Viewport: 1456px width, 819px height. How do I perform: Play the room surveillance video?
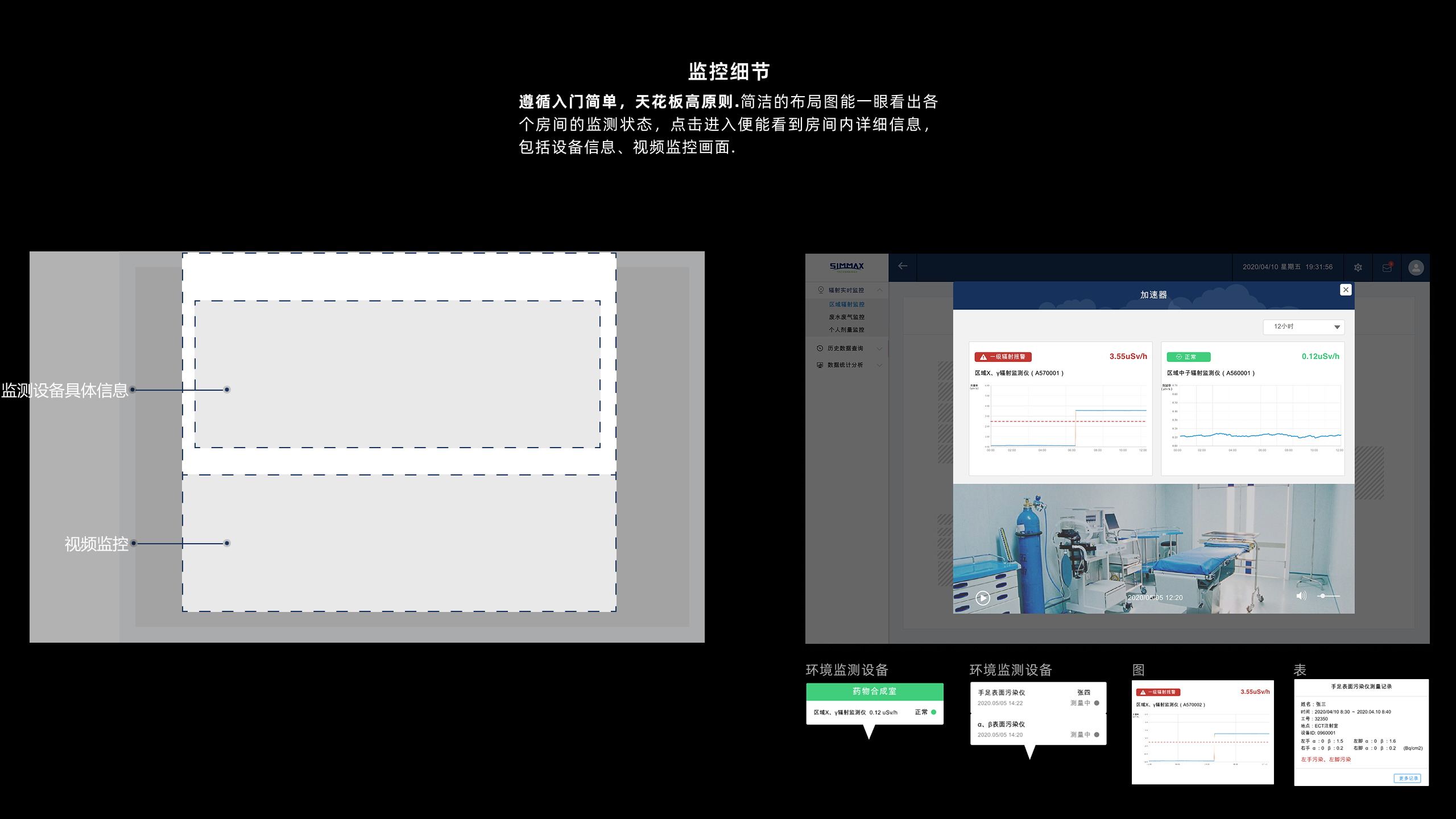point(983,598)
